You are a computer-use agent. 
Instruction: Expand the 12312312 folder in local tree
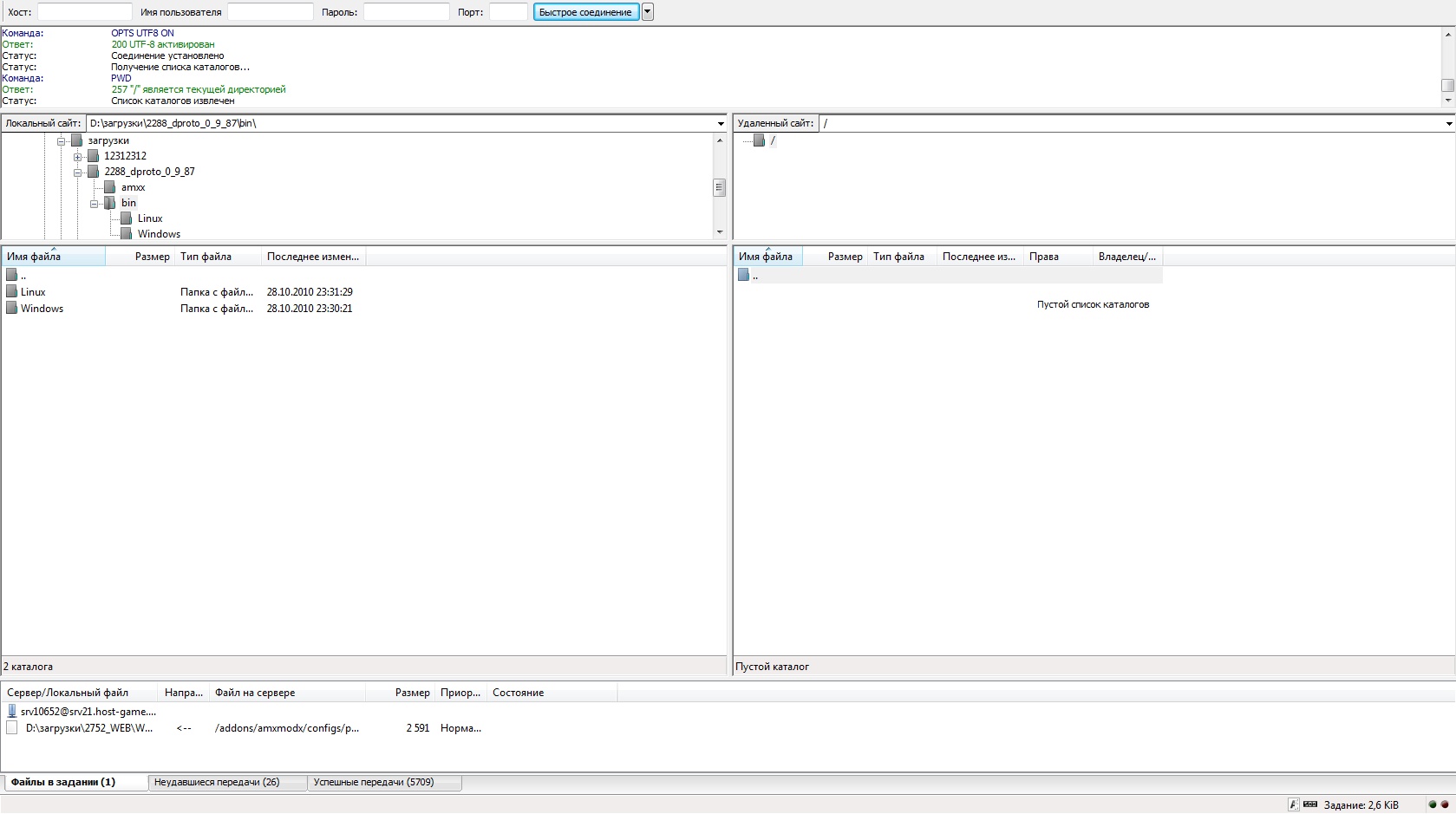pos(78,157)
